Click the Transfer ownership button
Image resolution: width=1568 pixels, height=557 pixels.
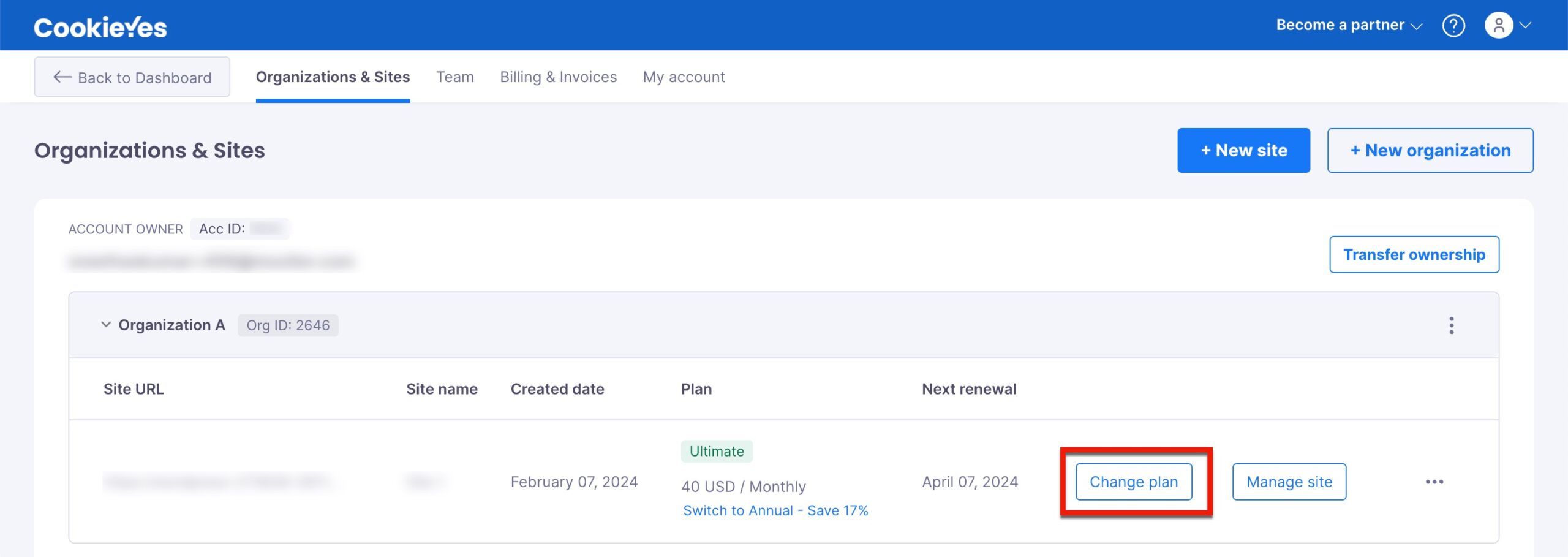[x=1414, y=255]
